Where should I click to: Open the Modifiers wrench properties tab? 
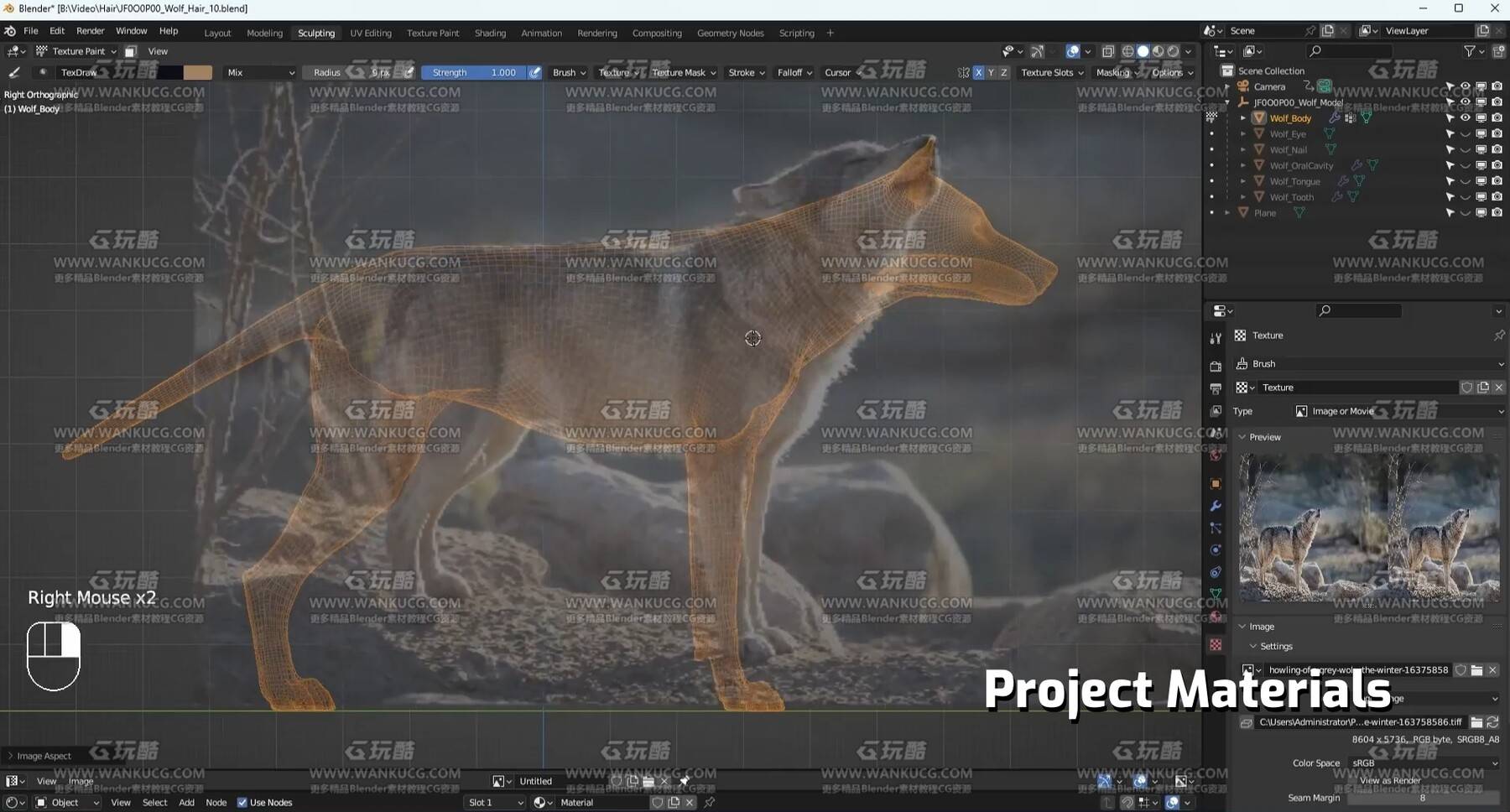tap(1216, 506)
